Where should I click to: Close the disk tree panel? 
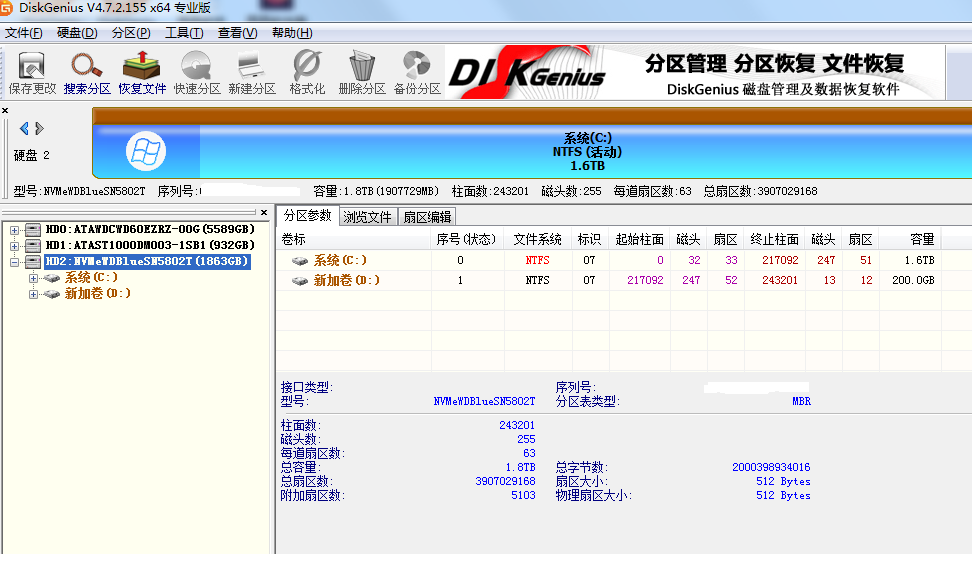click(264, 213)
